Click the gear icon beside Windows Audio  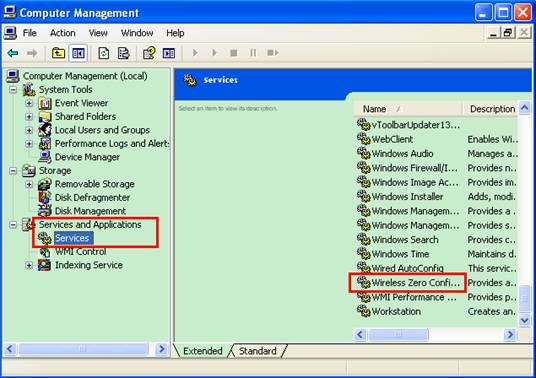364,153
